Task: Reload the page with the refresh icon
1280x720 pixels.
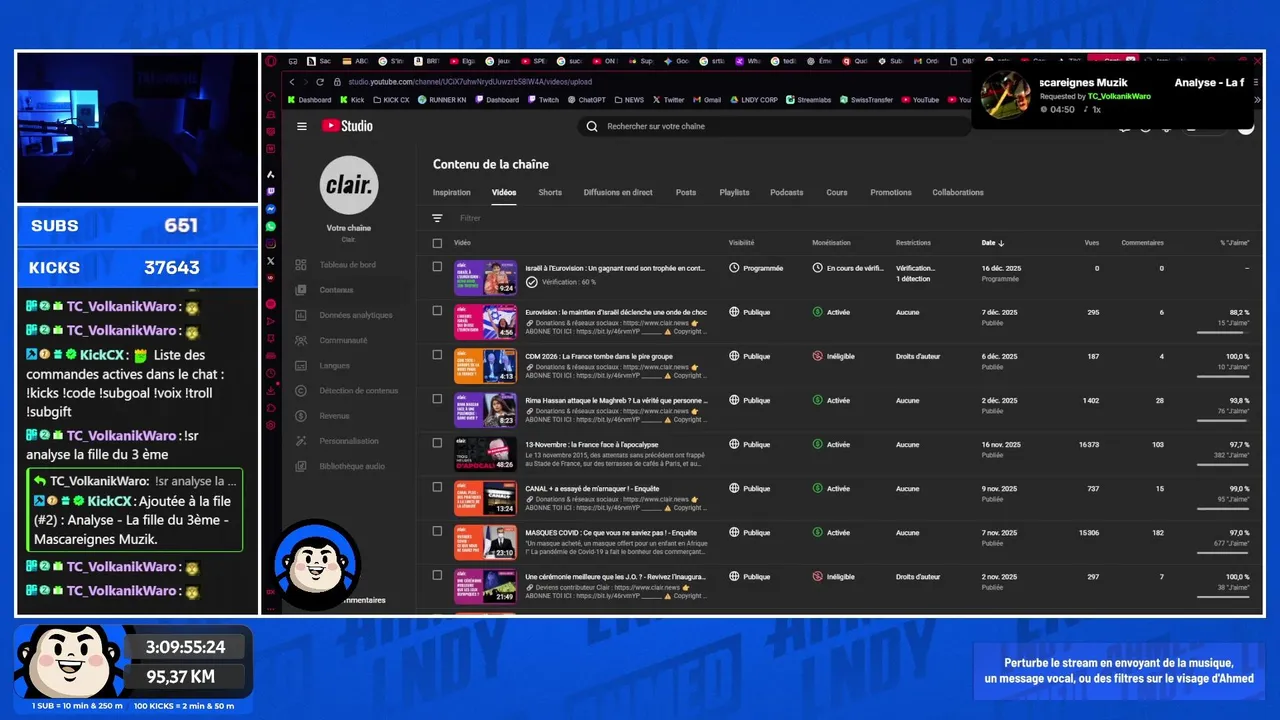Action: point(320,82)
